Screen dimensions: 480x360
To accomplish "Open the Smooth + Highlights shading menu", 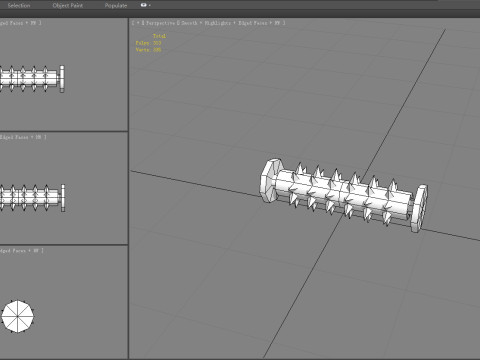I will click(x=206, y=23).
